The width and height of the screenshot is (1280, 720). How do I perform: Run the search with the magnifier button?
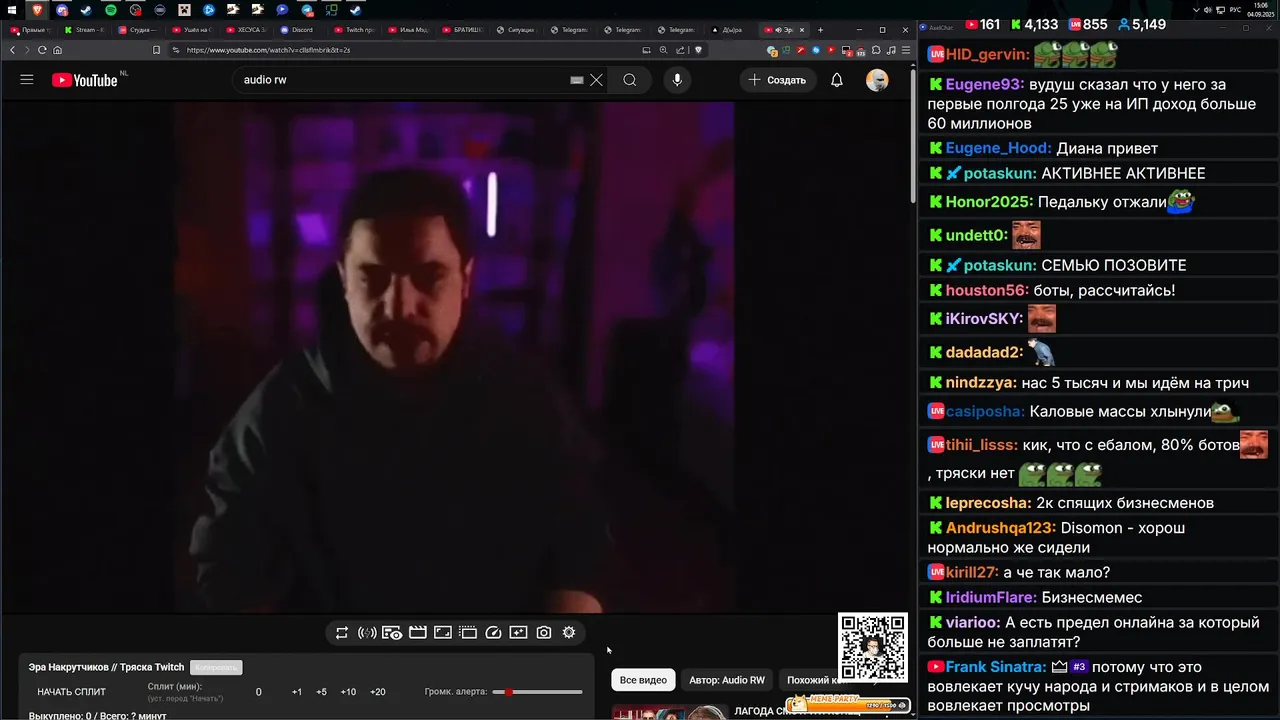(629, 80)
